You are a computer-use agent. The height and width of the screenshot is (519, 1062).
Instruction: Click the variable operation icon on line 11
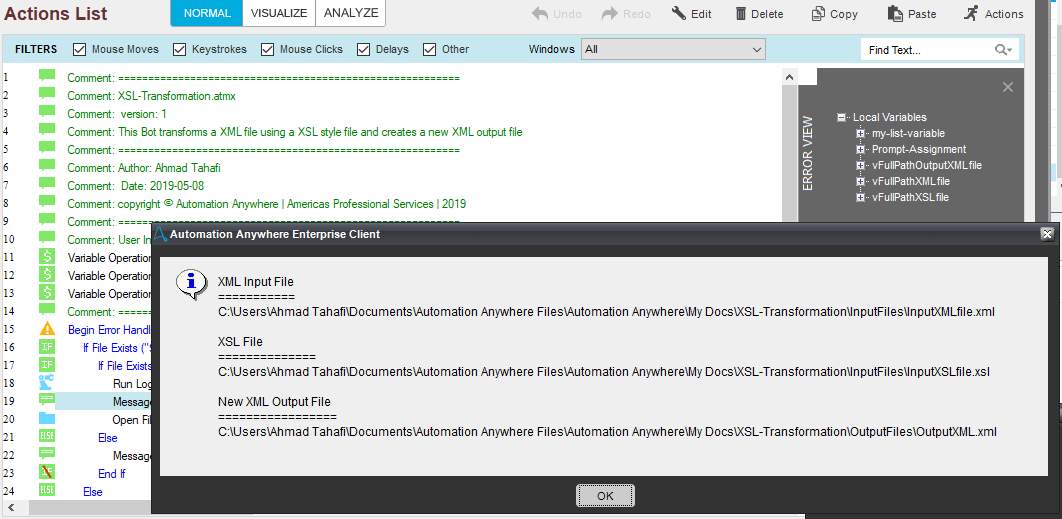tap(47, 257)
